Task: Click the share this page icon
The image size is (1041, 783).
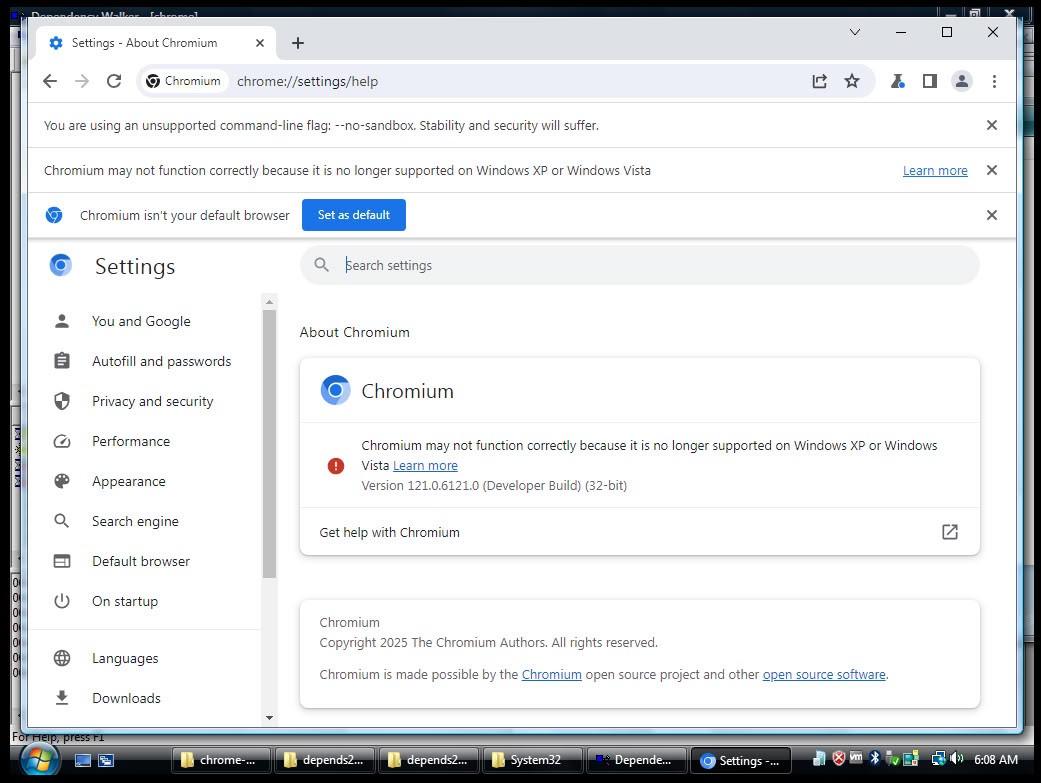Action: (x=819, y=81)
